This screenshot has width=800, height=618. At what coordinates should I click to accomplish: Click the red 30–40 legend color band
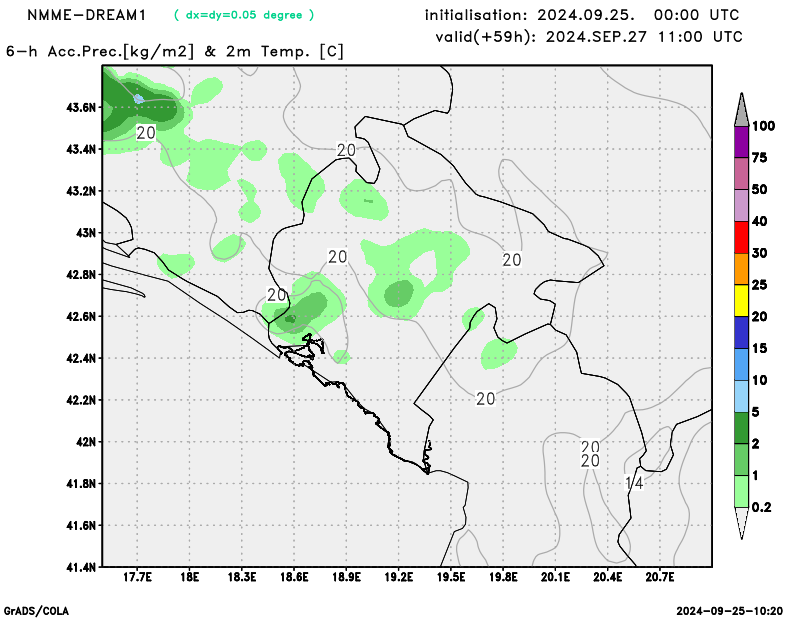[741, 237]
